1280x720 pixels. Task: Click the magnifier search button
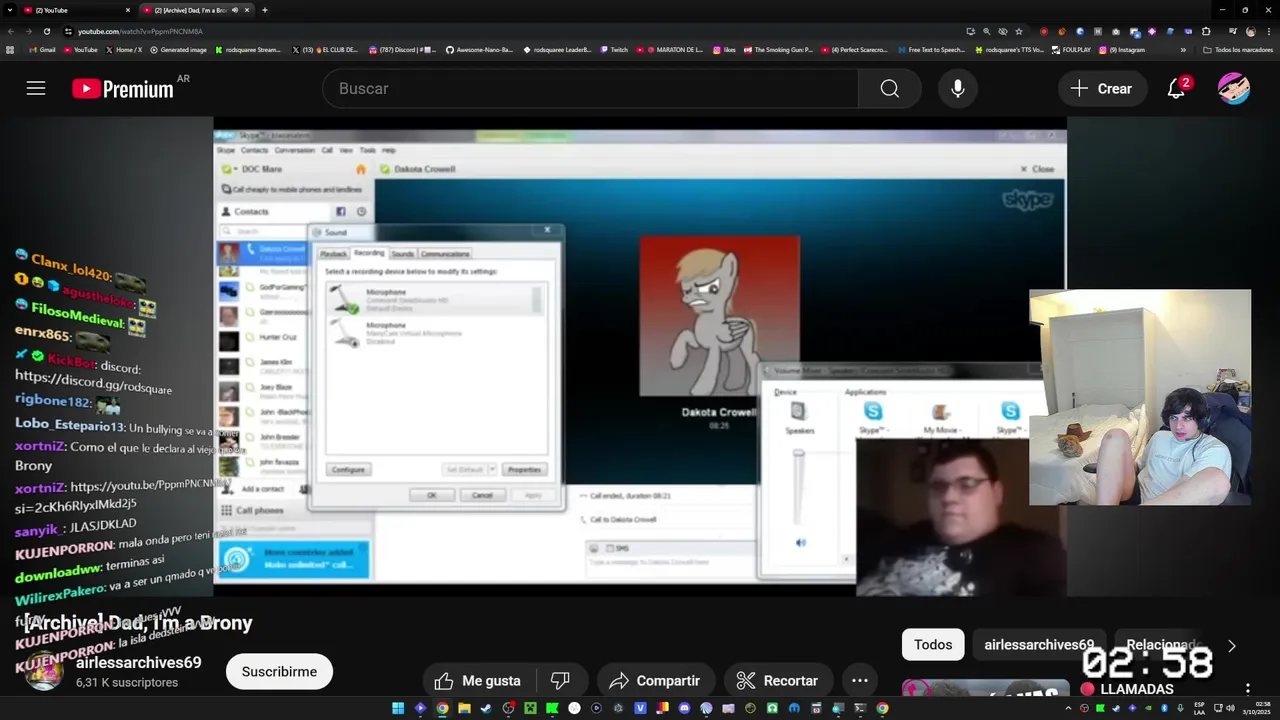[889, 88]
